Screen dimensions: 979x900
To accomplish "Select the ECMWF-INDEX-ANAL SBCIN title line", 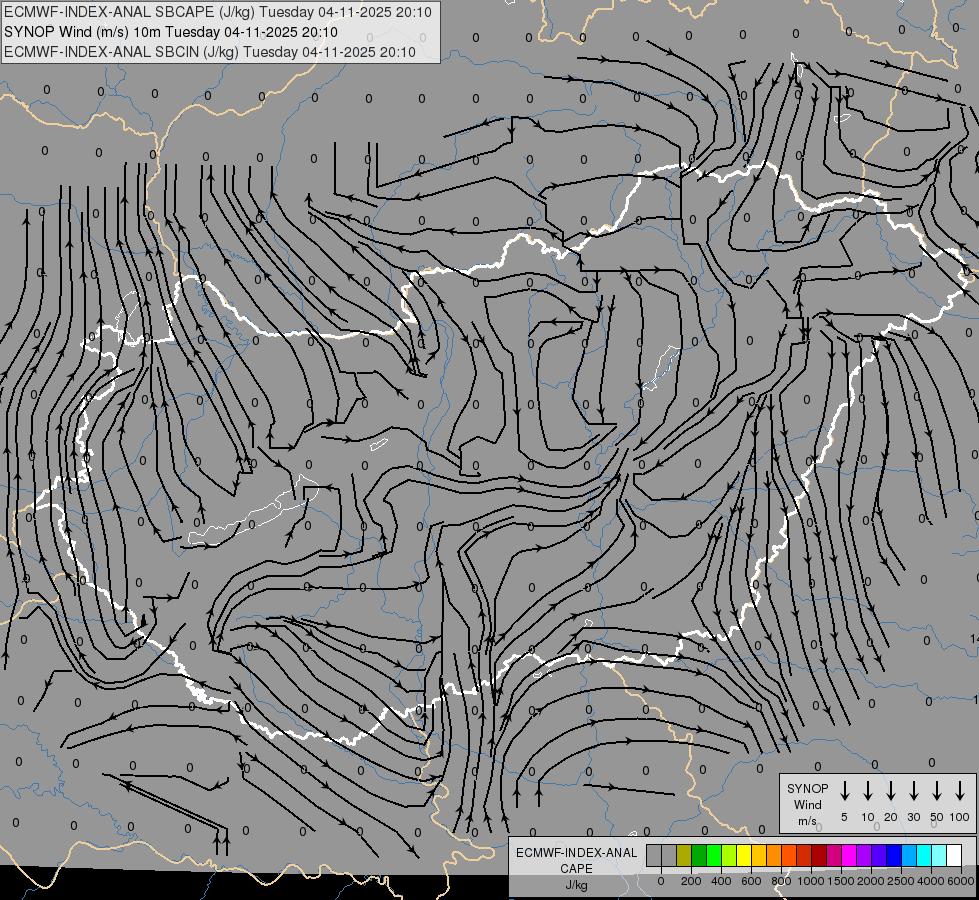I will [210, 52].
